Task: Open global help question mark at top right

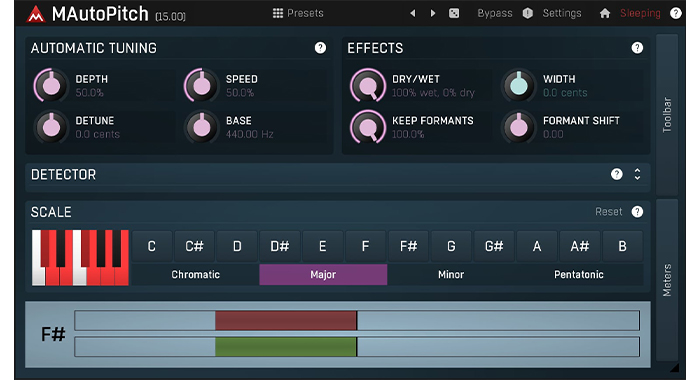Action: pyautogui.click(x=676, y=13)
